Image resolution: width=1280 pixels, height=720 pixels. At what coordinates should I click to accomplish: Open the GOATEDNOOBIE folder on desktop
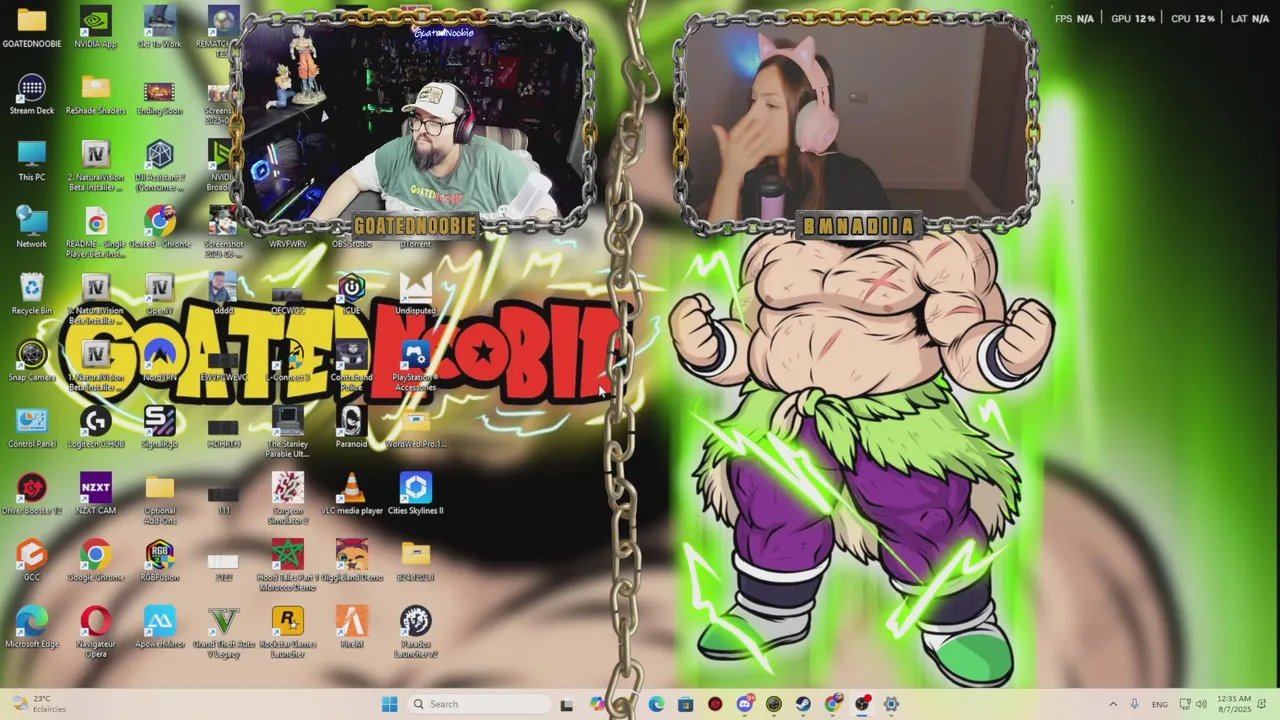31,27
